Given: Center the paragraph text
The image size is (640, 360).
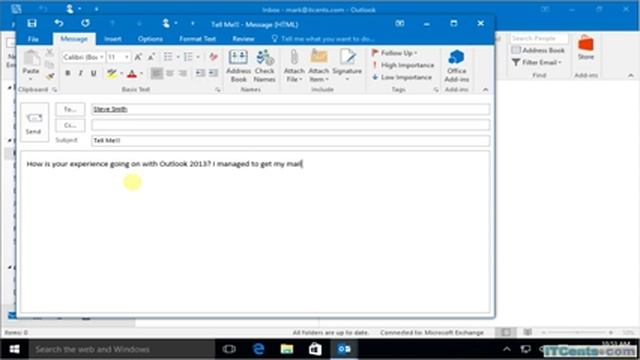Looking at the screenshot, I should 169,73.
